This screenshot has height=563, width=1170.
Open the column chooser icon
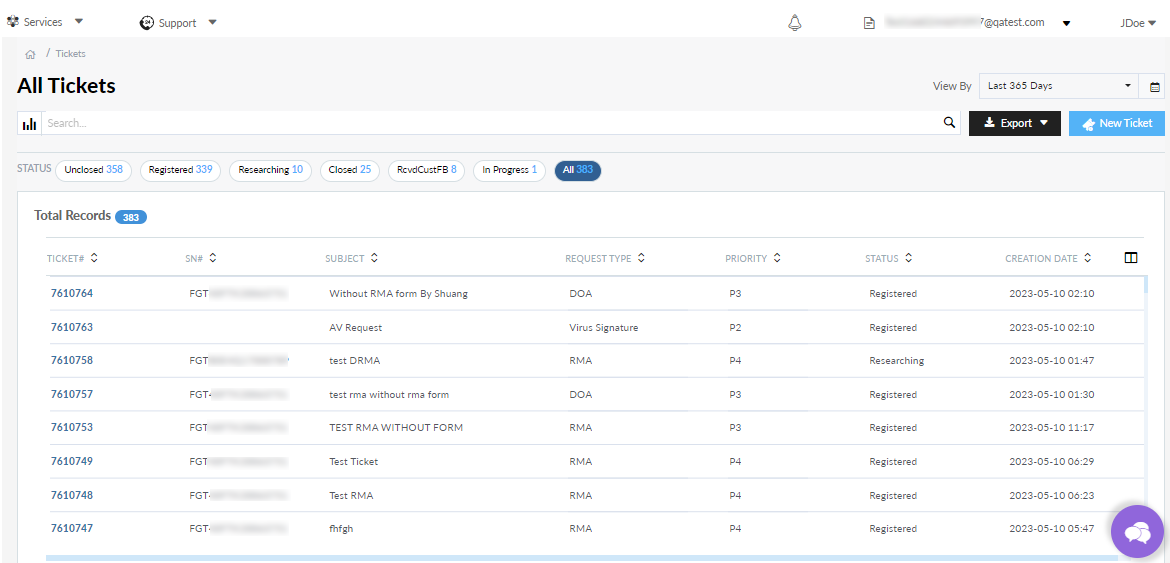coord(1130,258)
